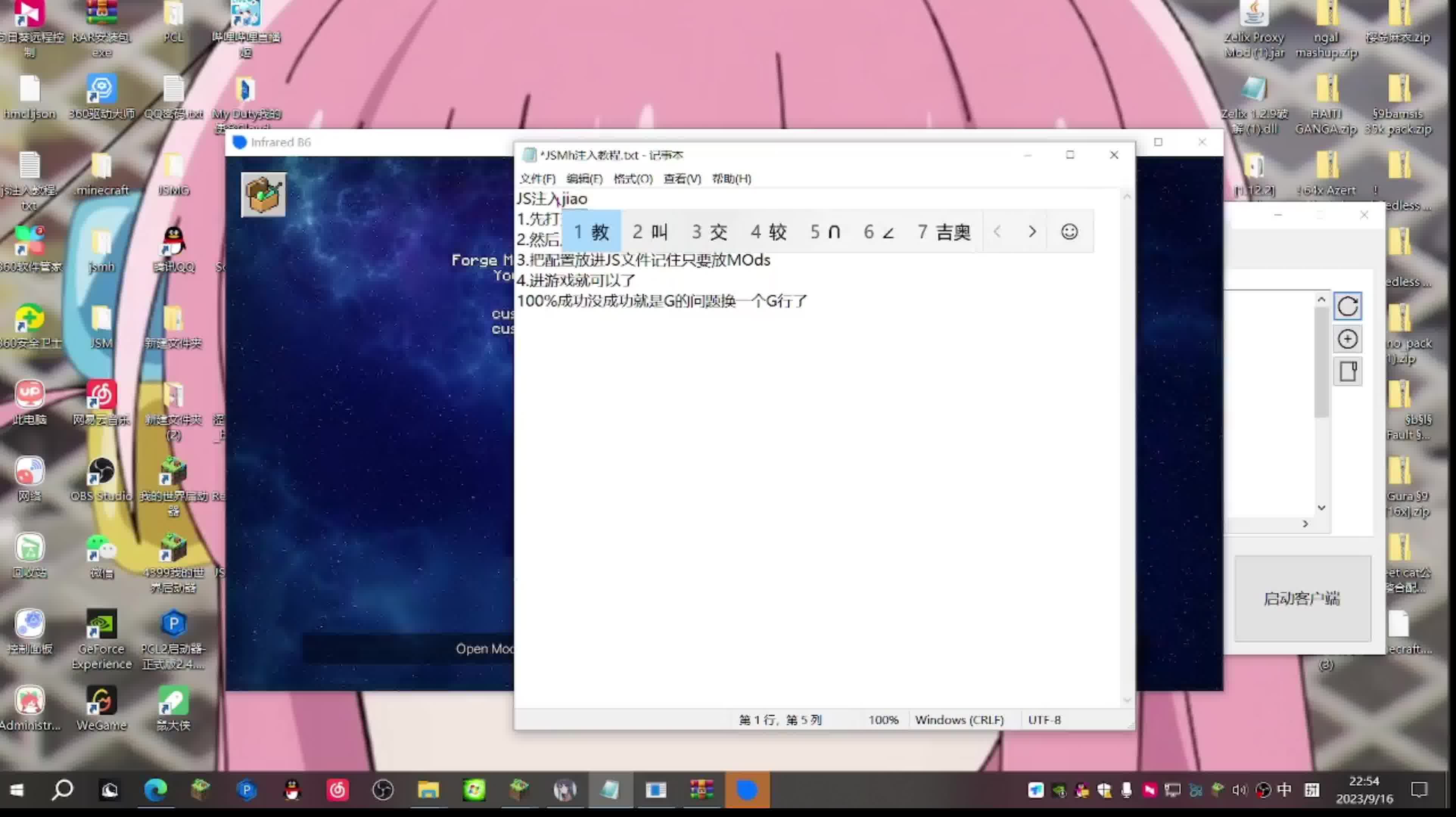The height and width of the screenshot is (817, 1456).
Task: Choose IME candidate 7 吉奥
Action: tap(944, 231)
